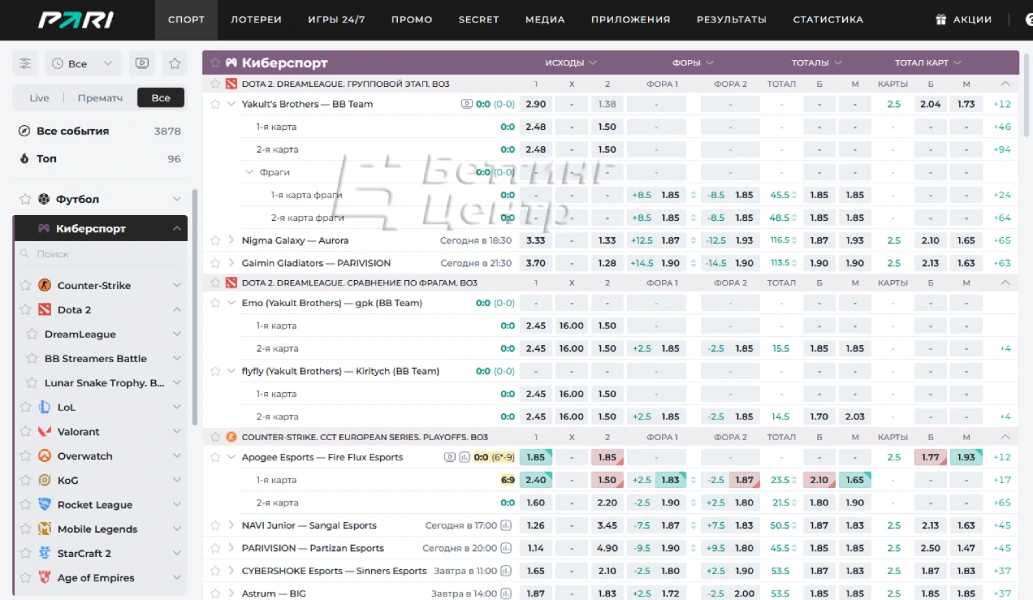Open the Результаты navigation tab
This screenshot has width=1033, height=600.
tap(731, 20)
